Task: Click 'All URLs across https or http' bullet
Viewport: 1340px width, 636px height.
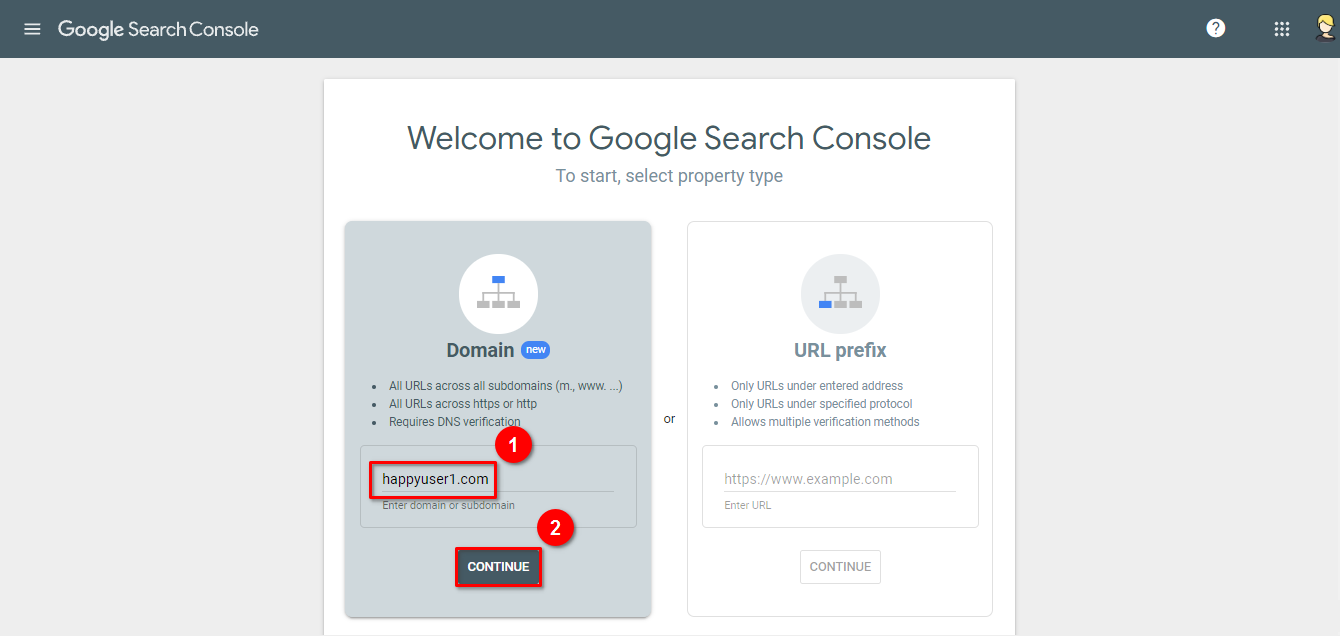Action: pyautogui.click(x=463, y=404)
